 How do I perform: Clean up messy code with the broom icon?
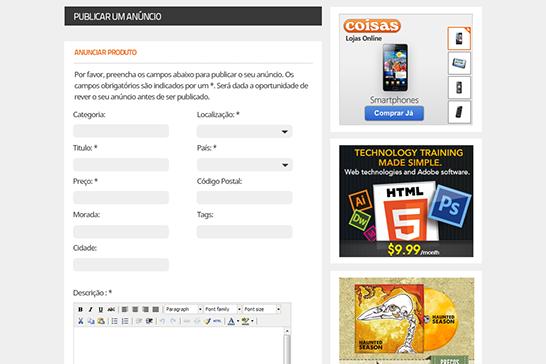pyautogui.click(x=207, y=321)
